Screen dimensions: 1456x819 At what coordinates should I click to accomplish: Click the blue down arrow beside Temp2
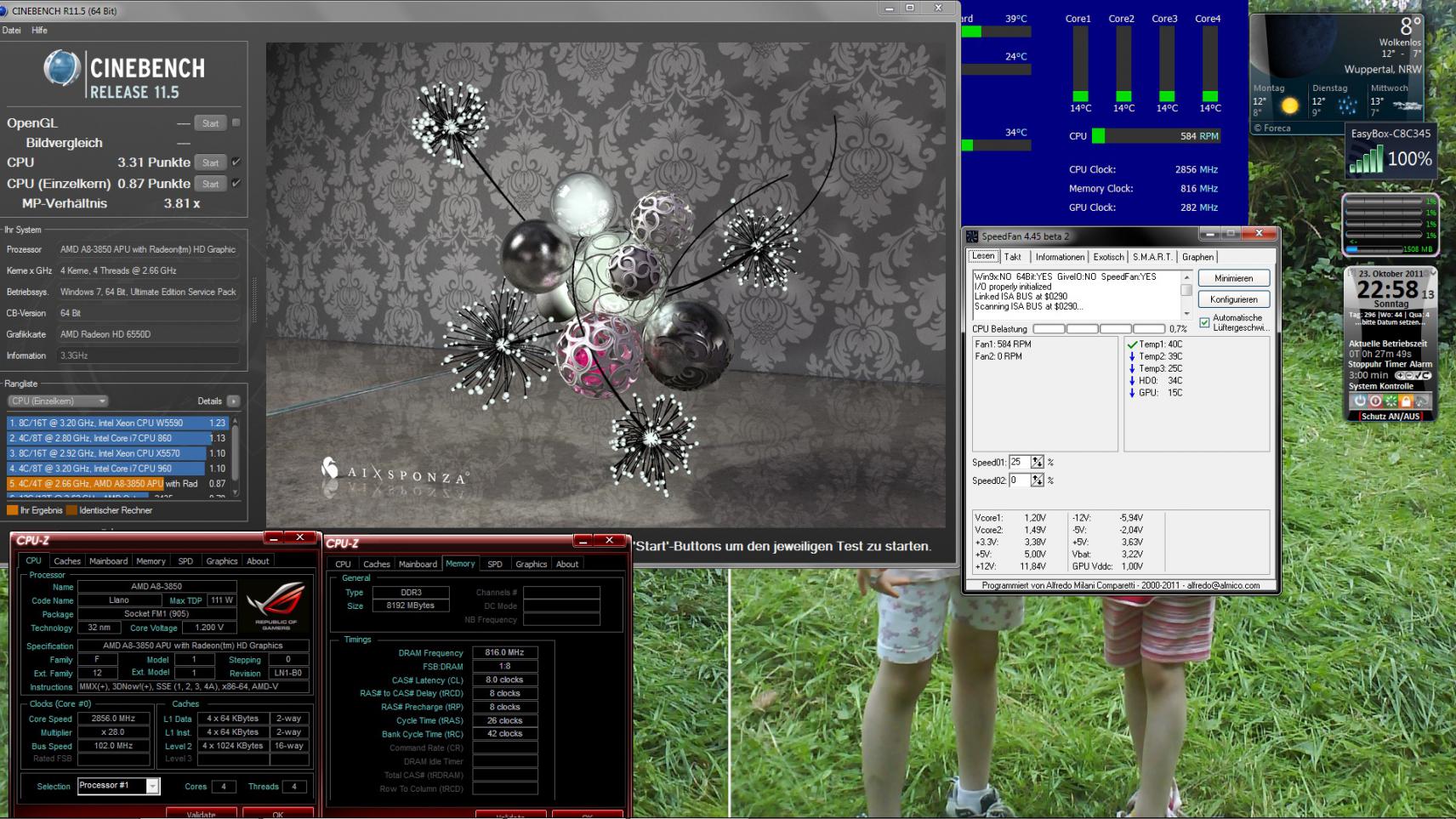click(x=1132, y=356)
